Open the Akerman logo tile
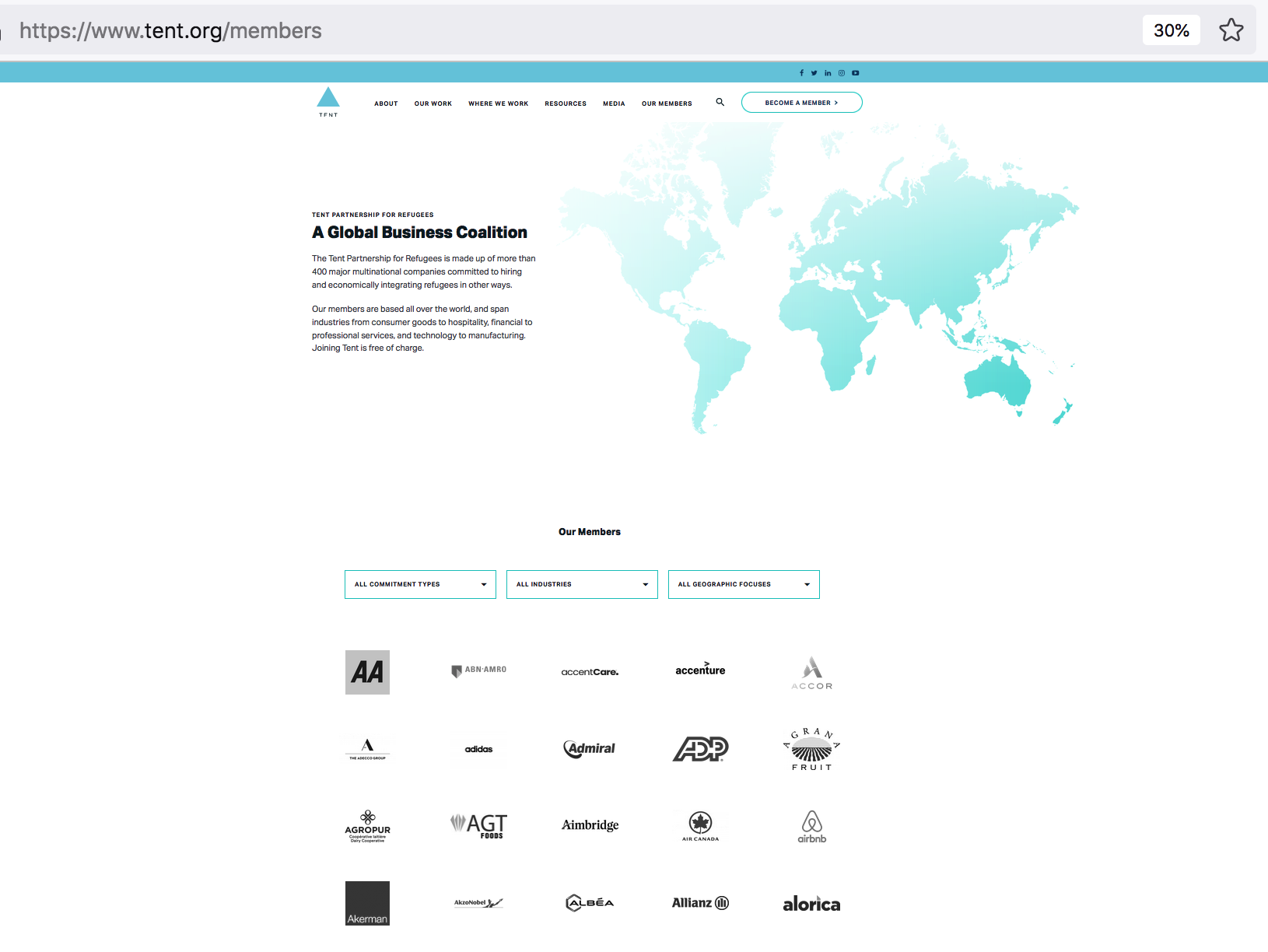 pos(367,903)
